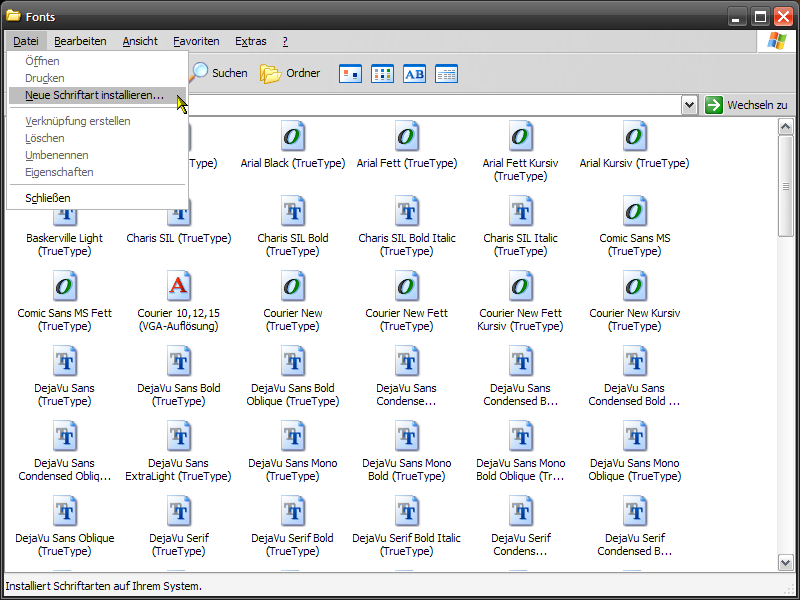
Task: Select the Arial Fett Kursiv font icon
Action: click(x=520, y=137)
